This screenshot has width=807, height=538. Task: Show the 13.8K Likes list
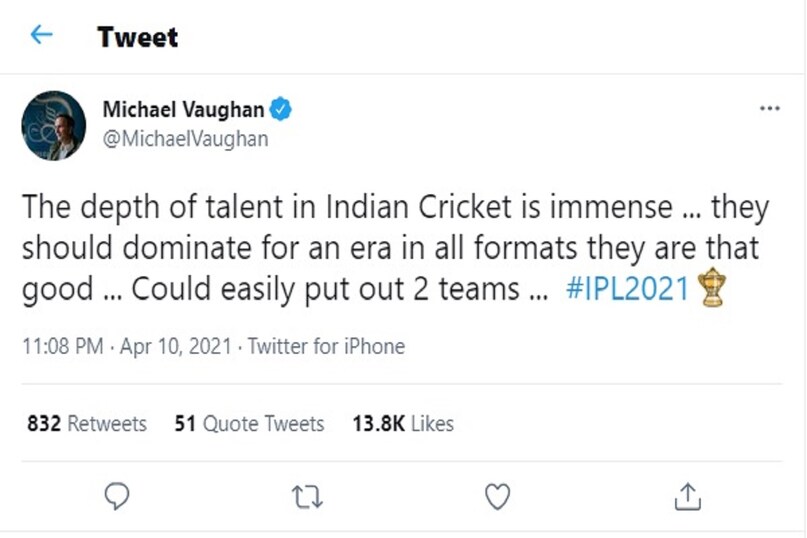pos(403,424)
